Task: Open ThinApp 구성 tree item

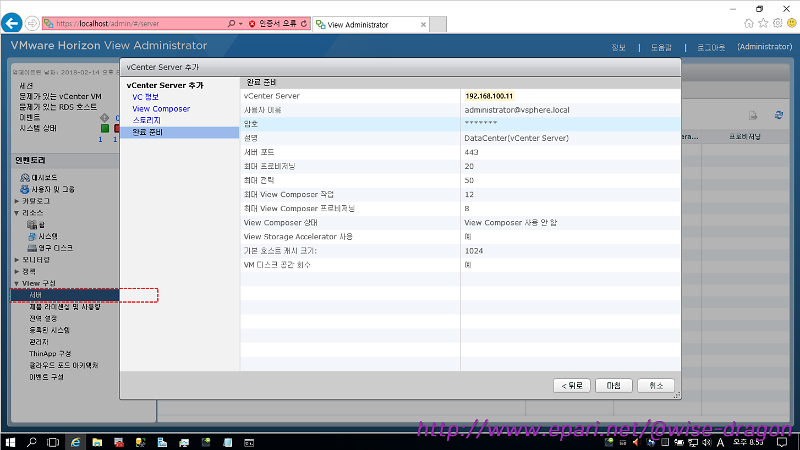Action: (x=50, y=354)
